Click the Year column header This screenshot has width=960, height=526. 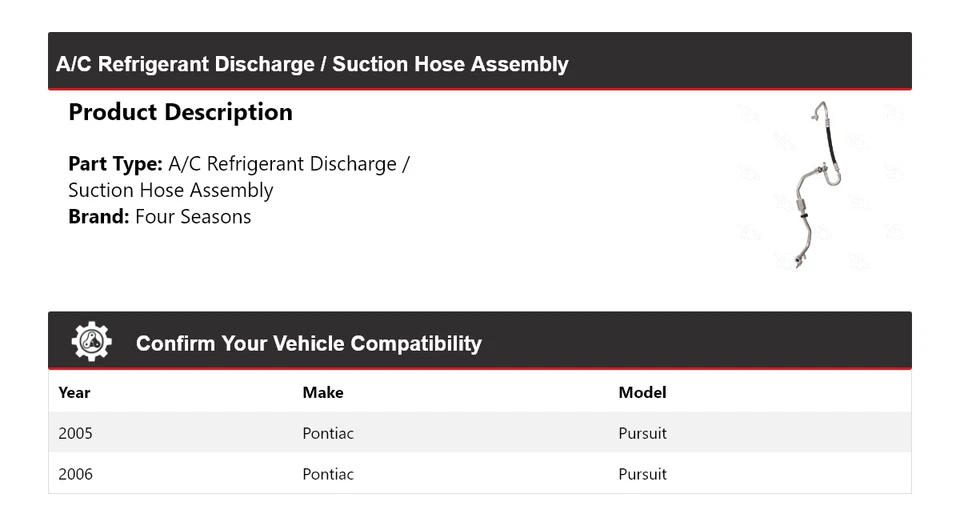tap(74, 393)
